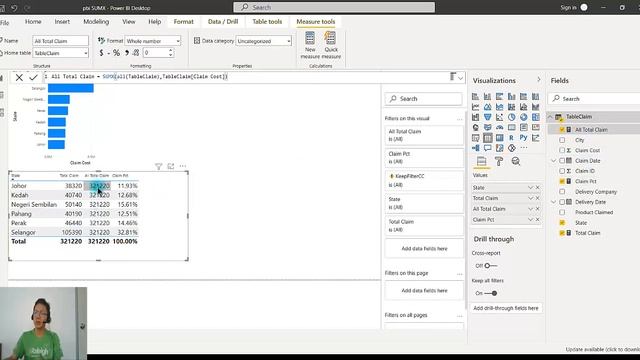Check the Claim ID field checkbox
Screen dimensions: 640x360
(x=562, y=171)
